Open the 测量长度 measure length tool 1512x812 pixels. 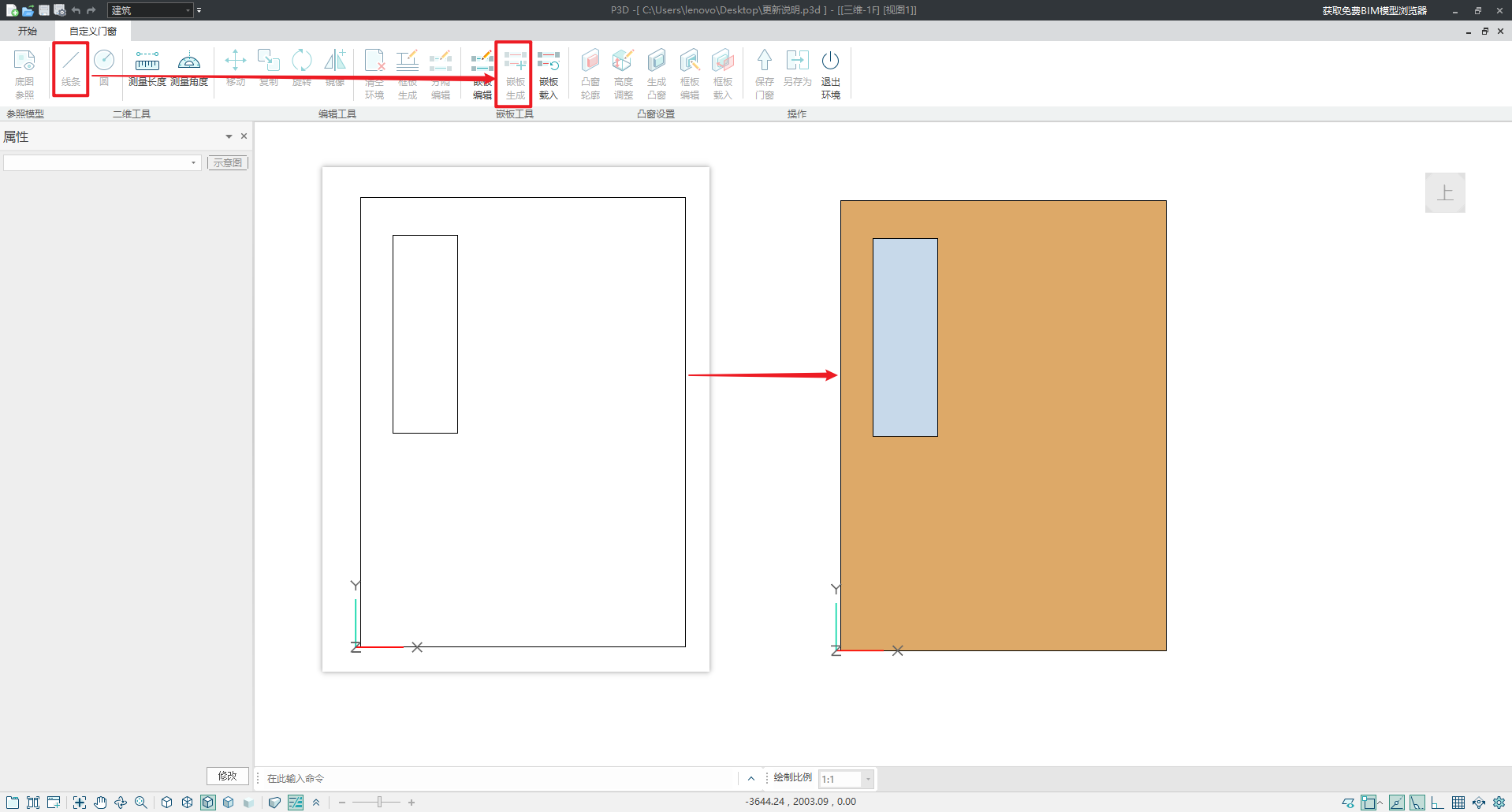[x=147, y=68]
